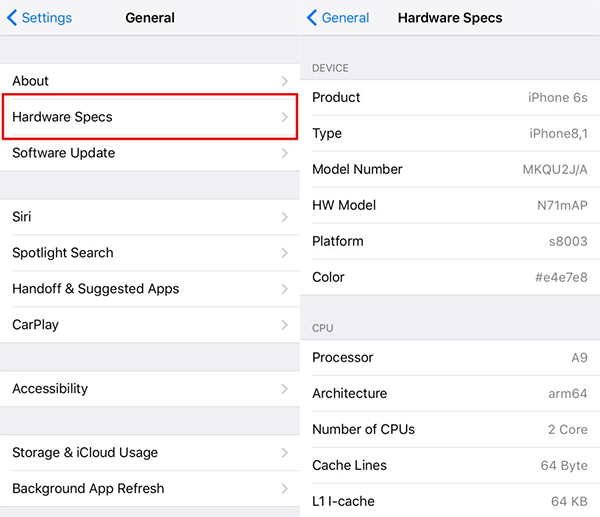Go back to General via link text
The height and width of the screenshot is (517, 600).
(x=345, y=18)
